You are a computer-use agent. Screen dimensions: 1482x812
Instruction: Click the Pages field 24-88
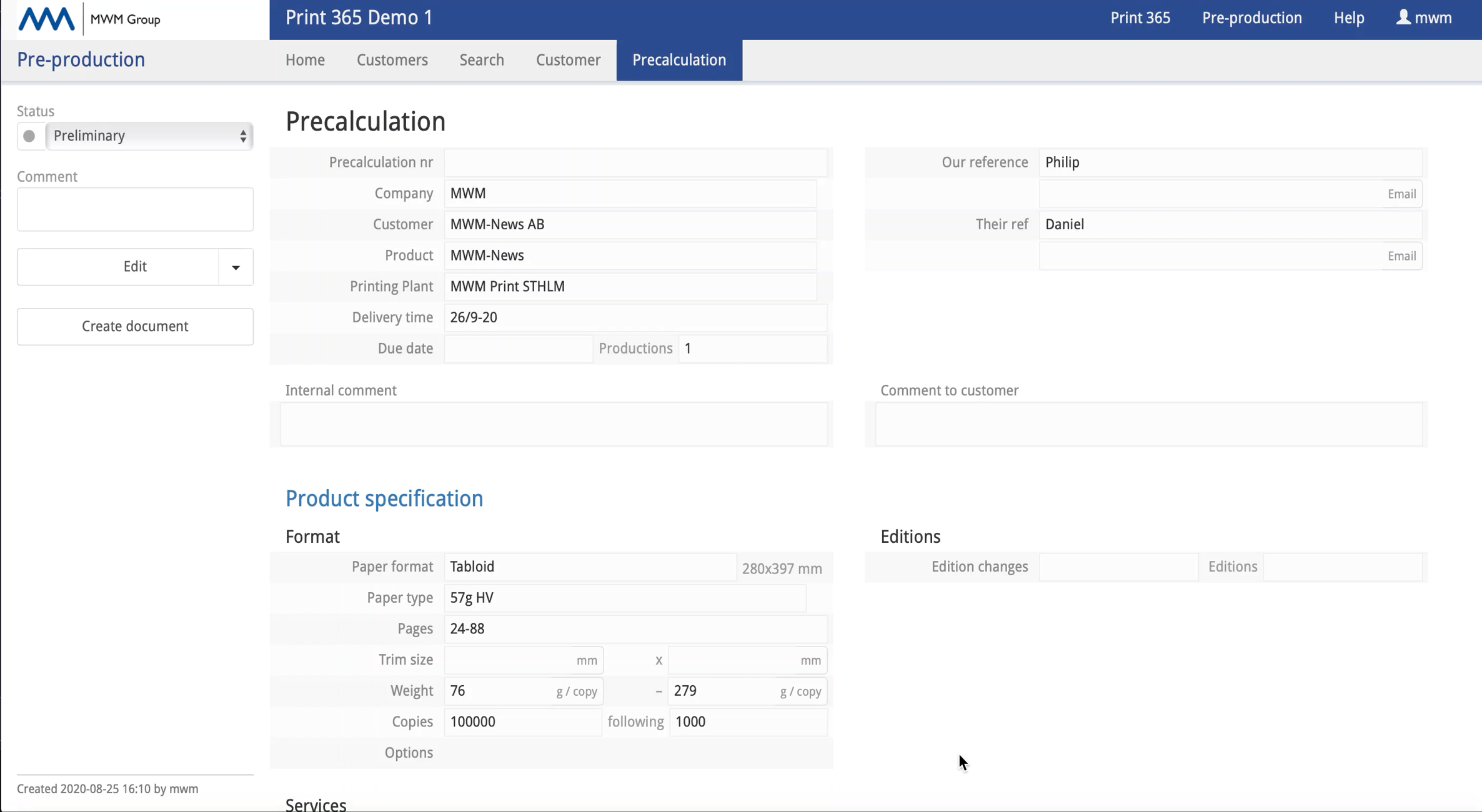(x=635, y=630)
